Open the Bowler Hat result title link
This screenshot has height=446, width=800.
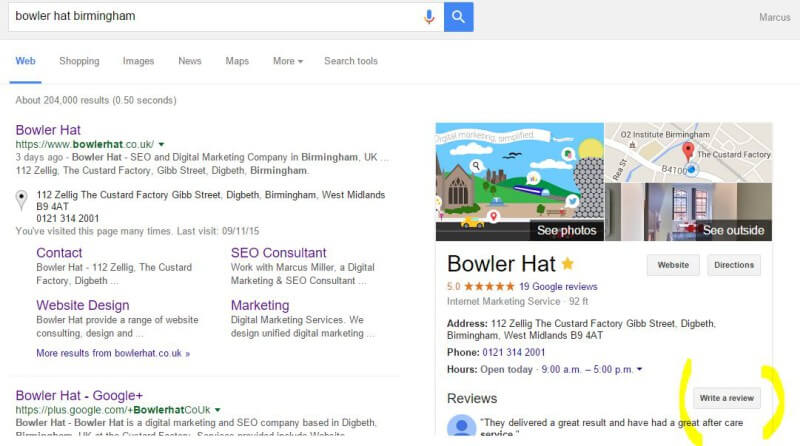pos(48,130)
